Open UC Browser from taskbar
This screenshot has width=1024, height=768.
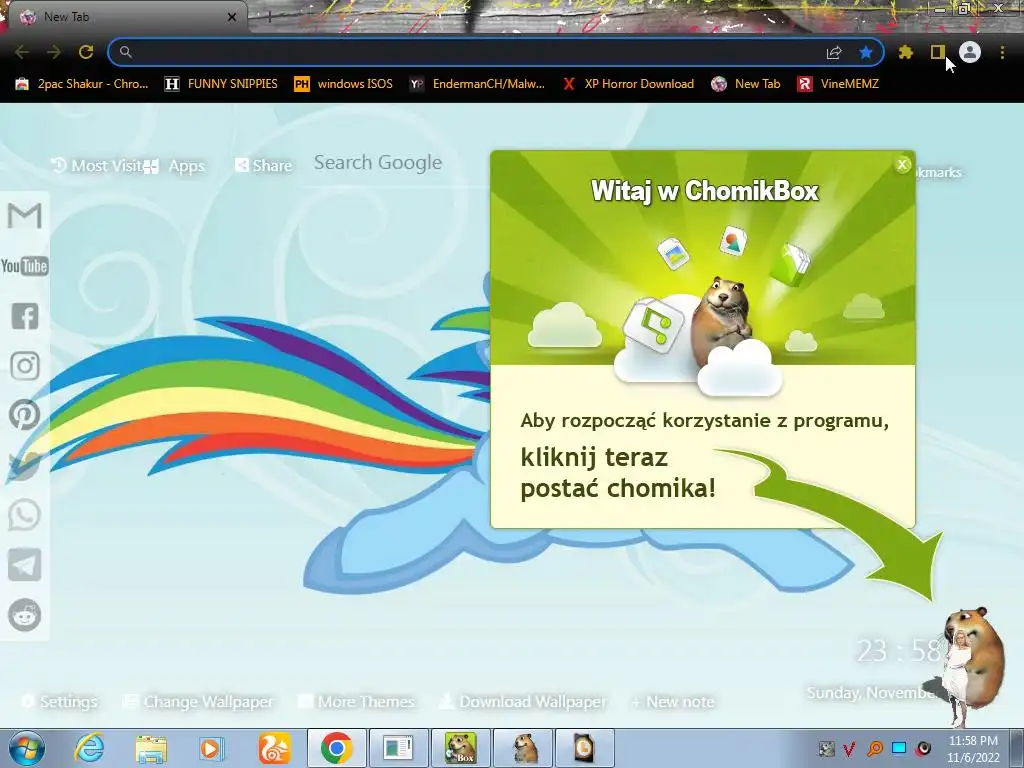(274, 748)
